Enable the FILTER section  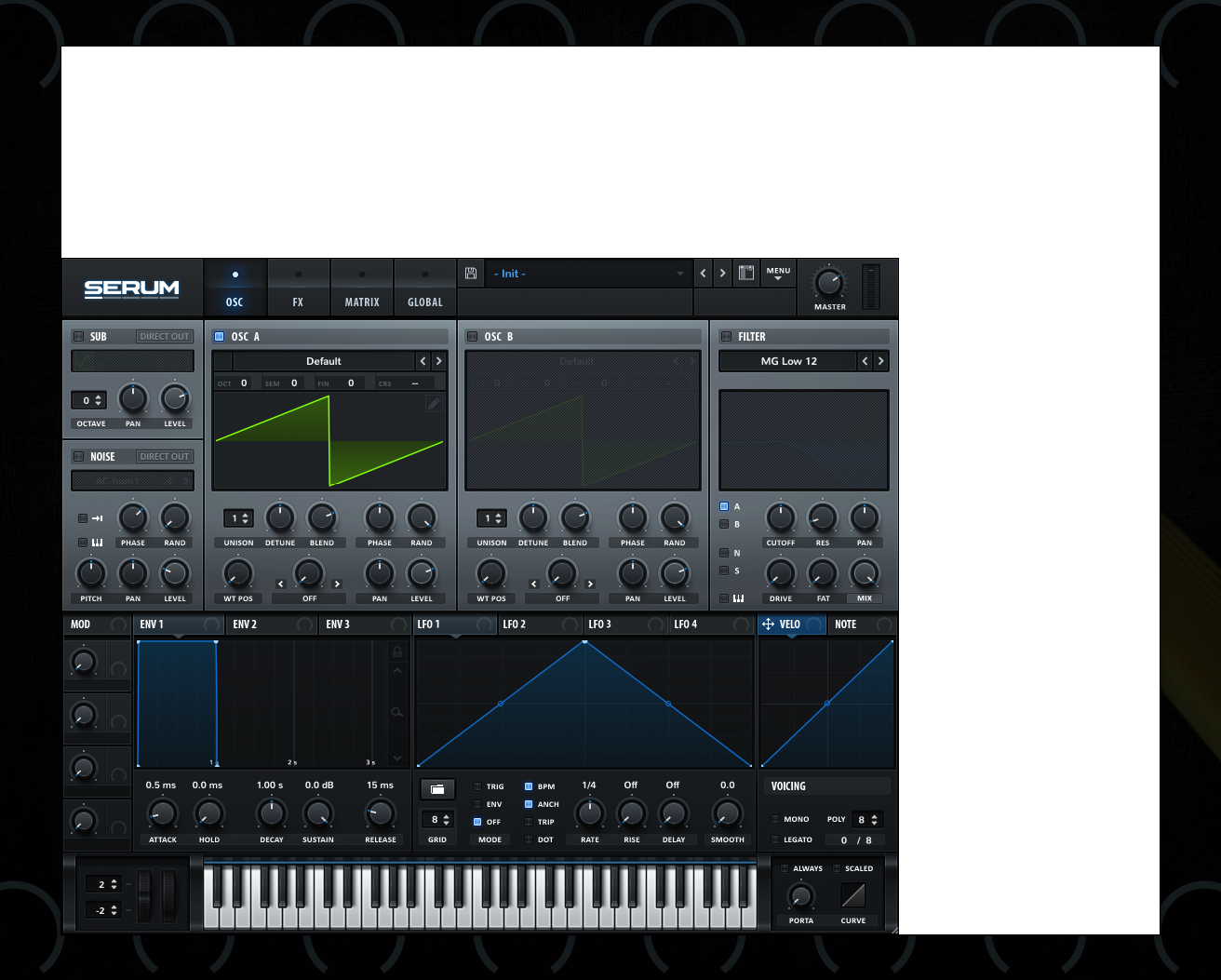click(726, 337)
